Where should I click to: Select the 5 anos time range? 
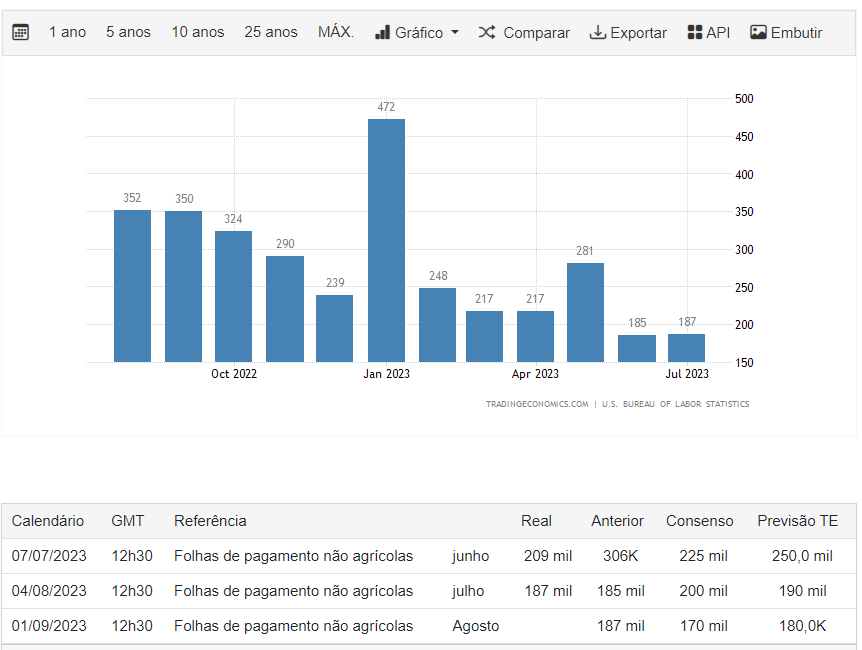(128, 33)
